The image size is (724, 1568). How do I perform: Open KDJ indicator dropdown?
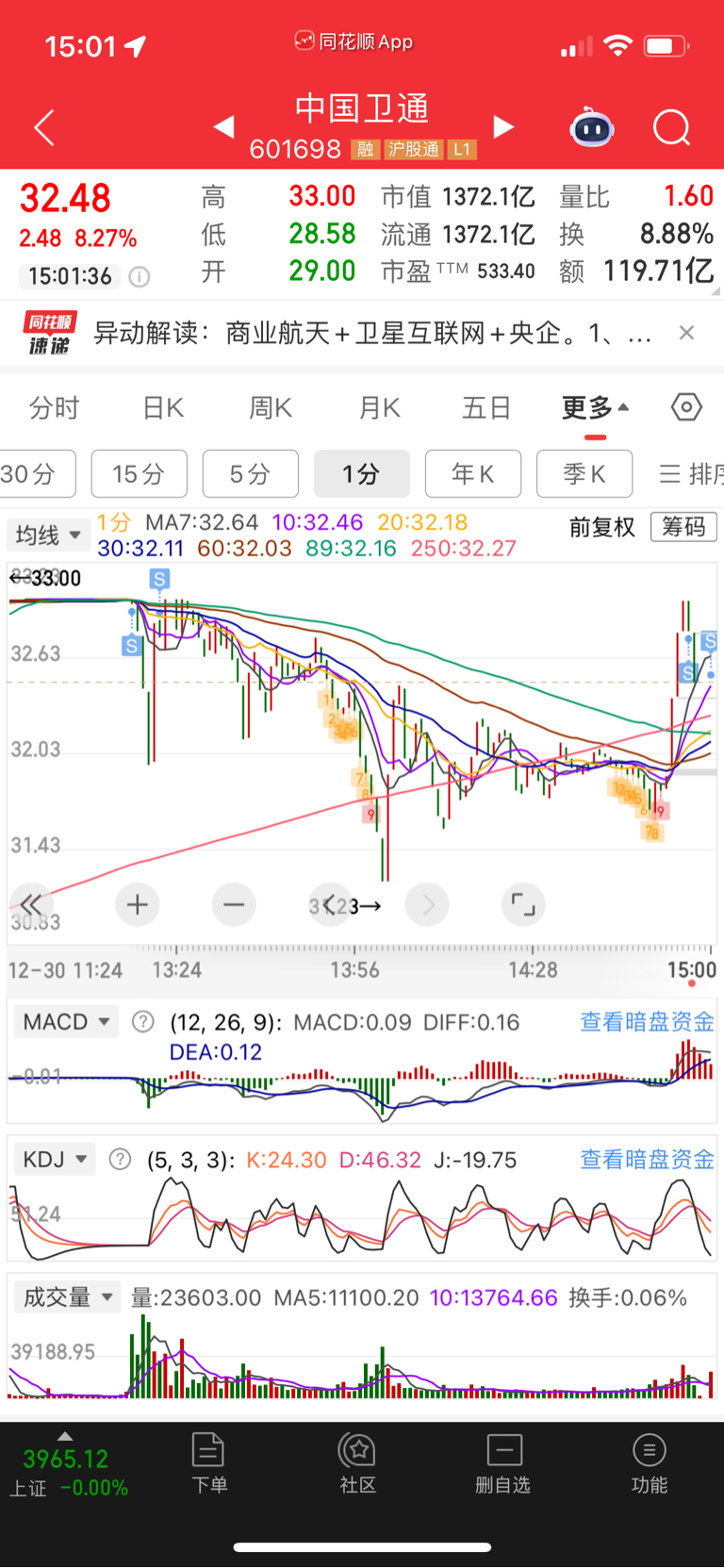(x=55, y=1160)
